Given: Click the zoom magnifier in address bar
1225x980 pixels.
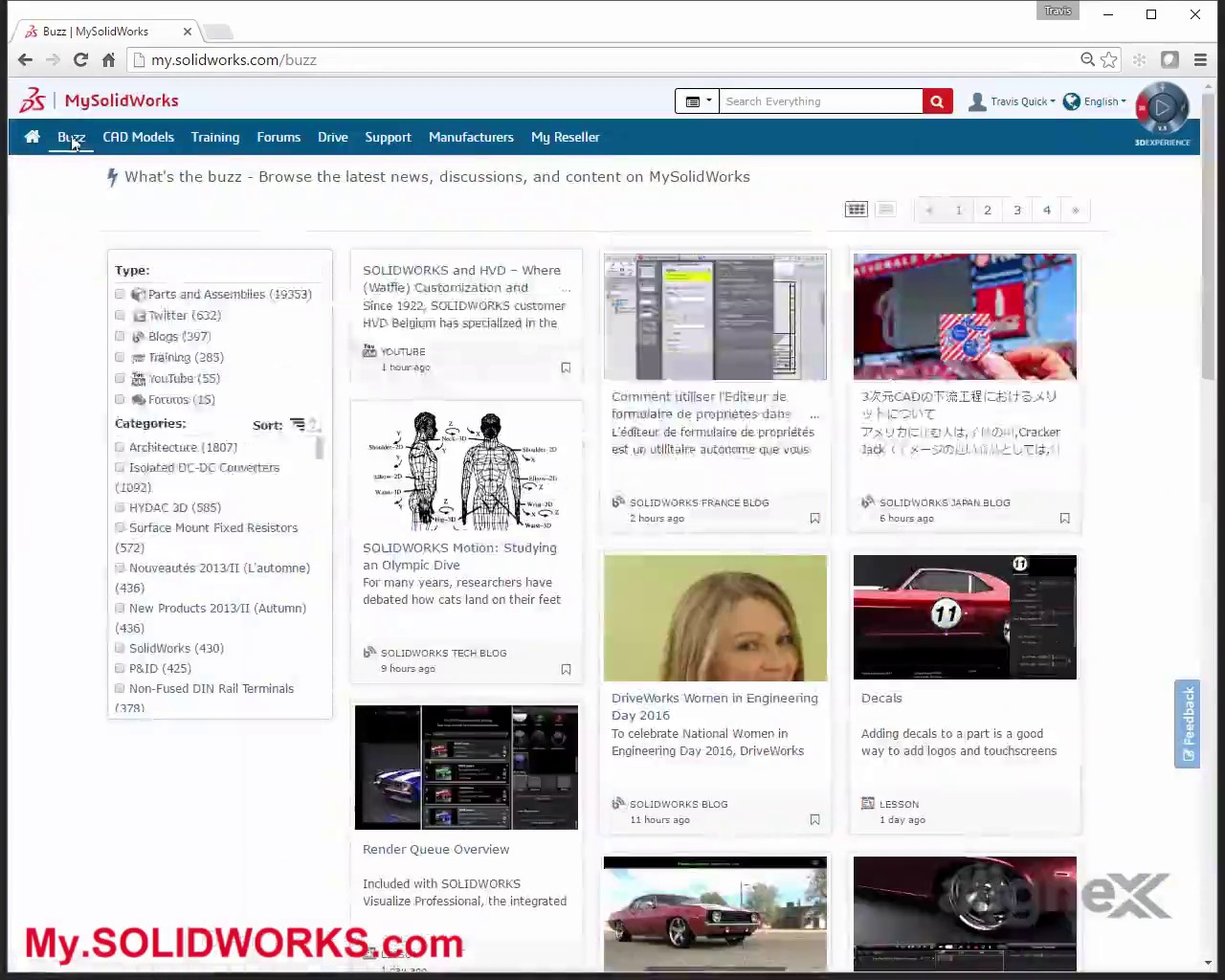Looking at the screenshot, I should [x=1087, y=59].
